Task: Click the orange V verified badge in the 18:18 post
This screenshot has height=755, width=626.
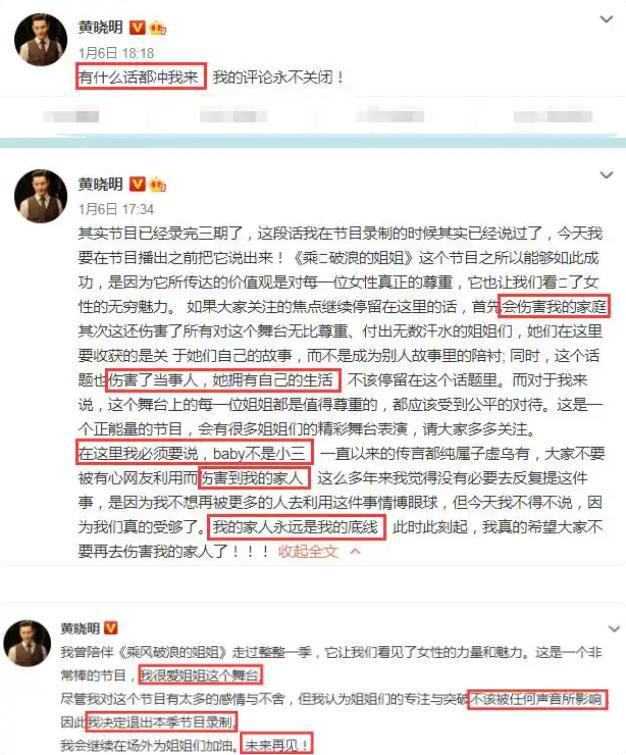Action: 138,27
